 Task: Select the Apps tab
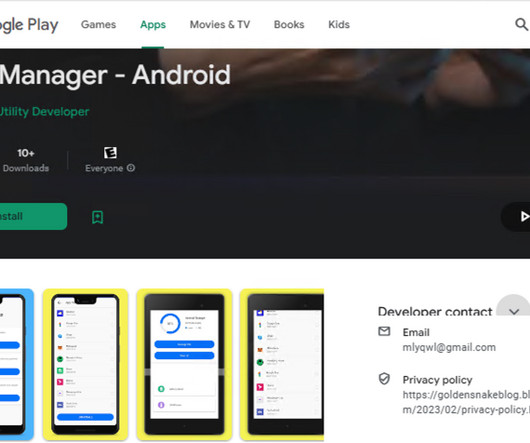click(x=153, y=25)
